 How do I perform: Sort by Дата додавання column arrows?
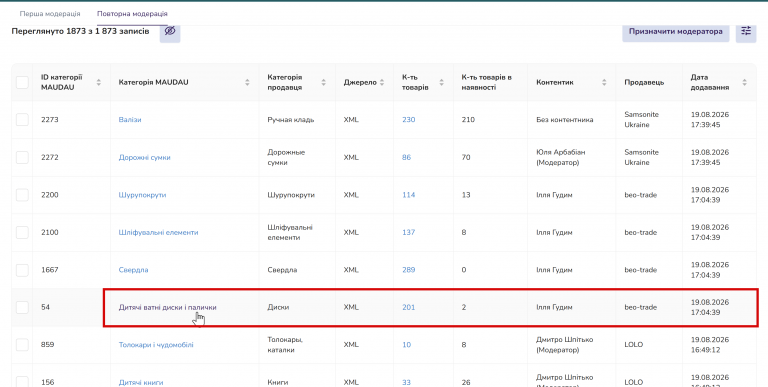[x=744, y=82]
